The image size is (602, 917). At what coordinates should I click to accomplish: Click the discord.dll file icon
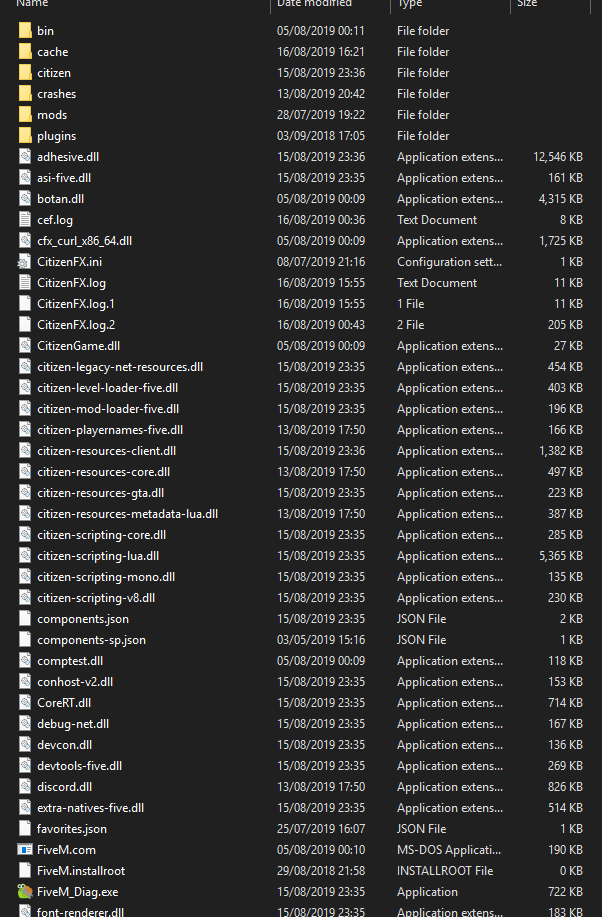pyautogui.click(x=25, y=787)
